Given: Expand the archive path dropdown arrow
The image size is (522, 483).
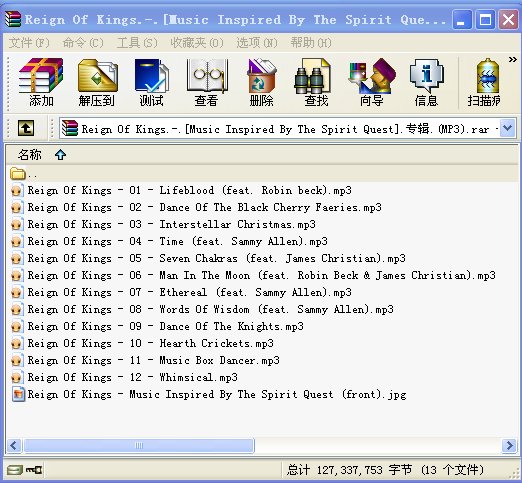Looking at the screenshot, I should point(508,128).
